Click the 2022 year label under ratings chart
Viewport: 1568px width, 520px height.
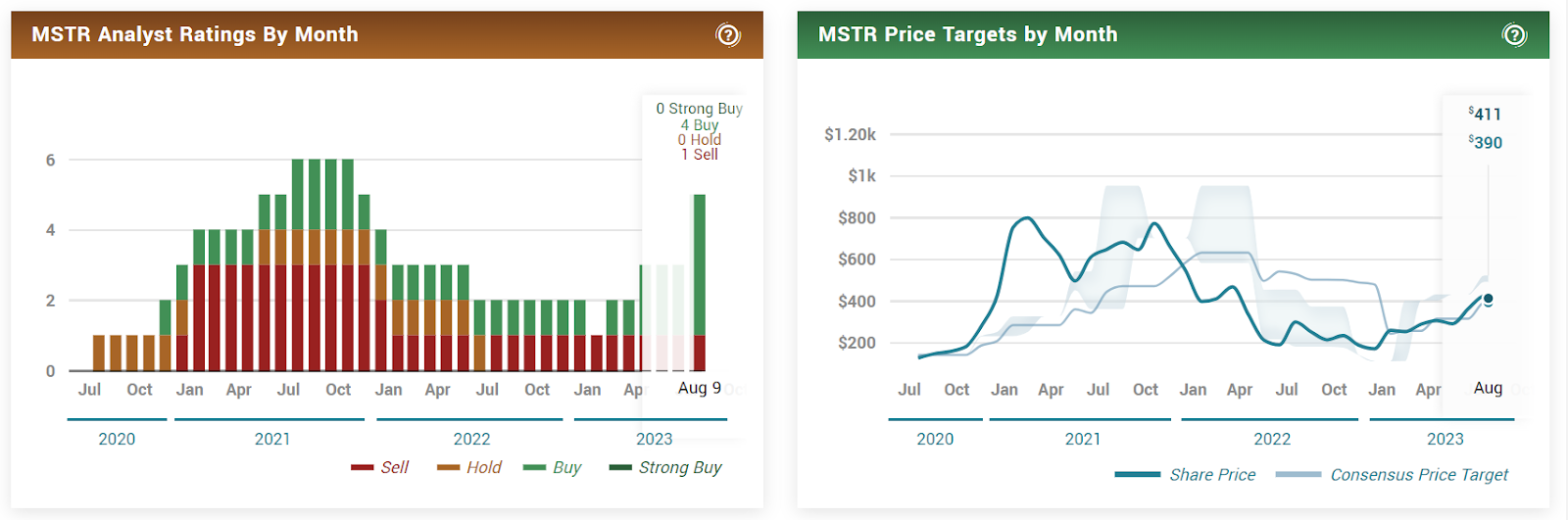[471, 439]
